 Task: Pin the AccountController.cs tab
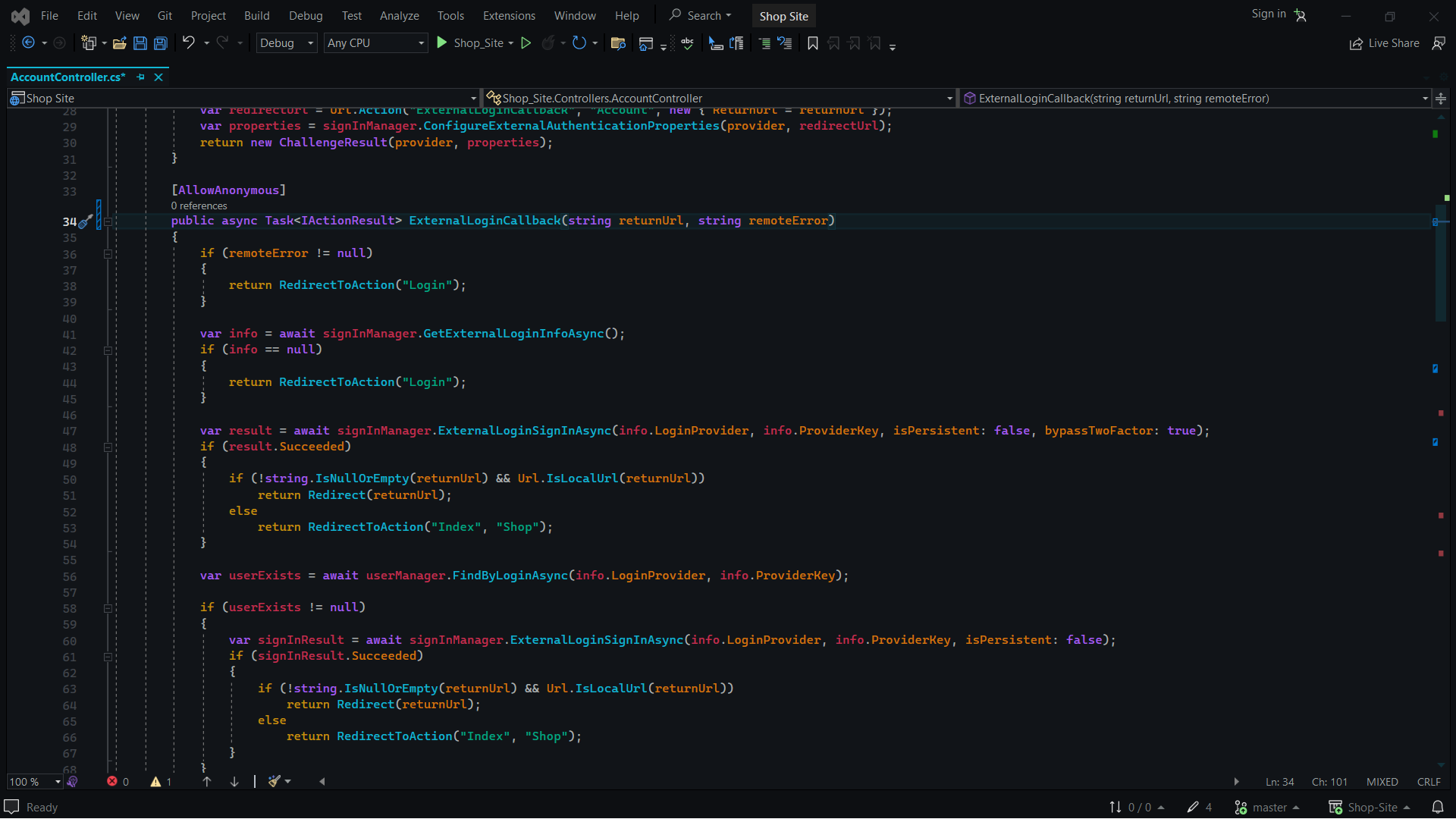tap(140, 77)
